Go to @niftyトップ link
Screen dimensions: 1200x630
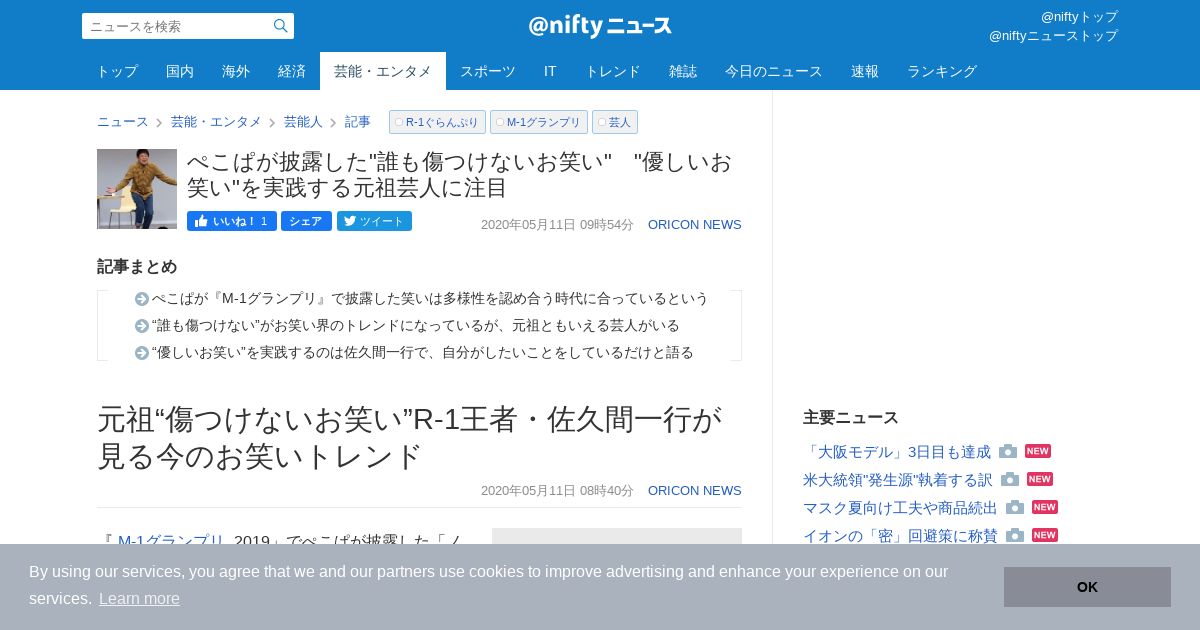(x=1079, y=17)
